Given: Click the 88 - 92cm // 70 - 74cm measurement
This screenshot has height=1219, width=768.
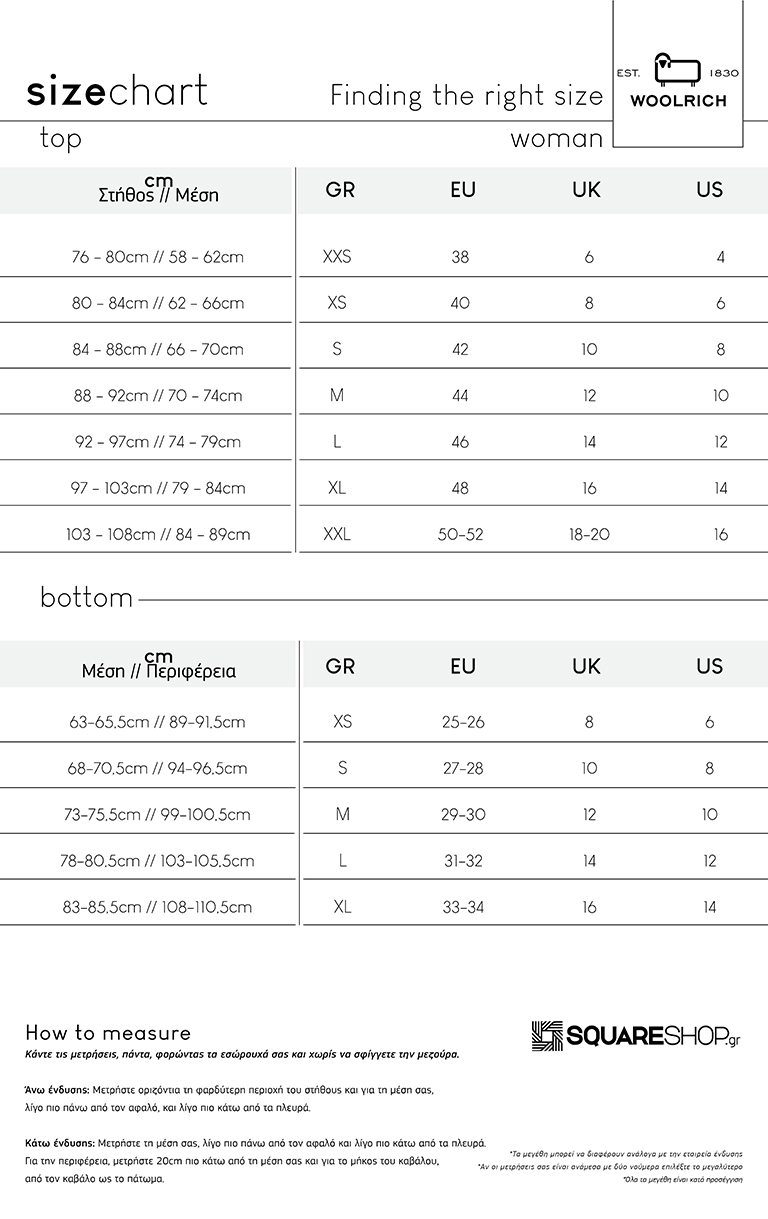Looking at the screenshot, I should point(158,396).
